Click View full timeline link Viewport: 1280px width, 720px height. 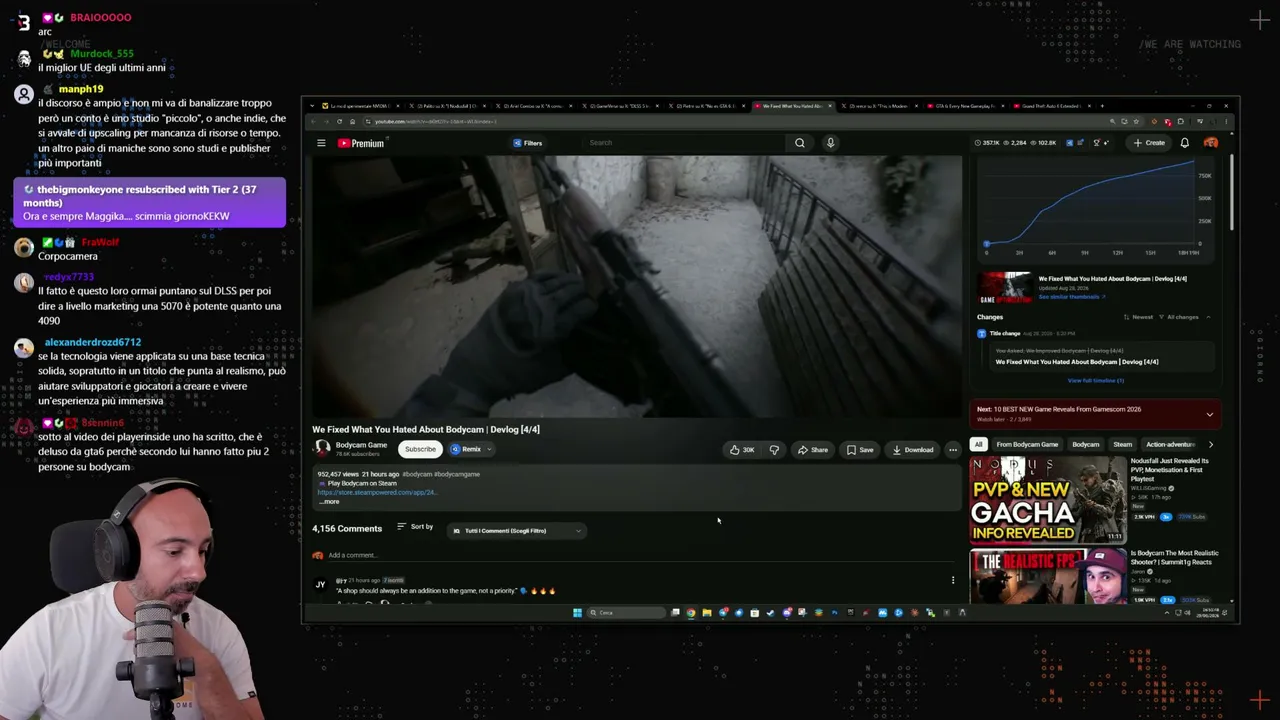[1095, 380]
